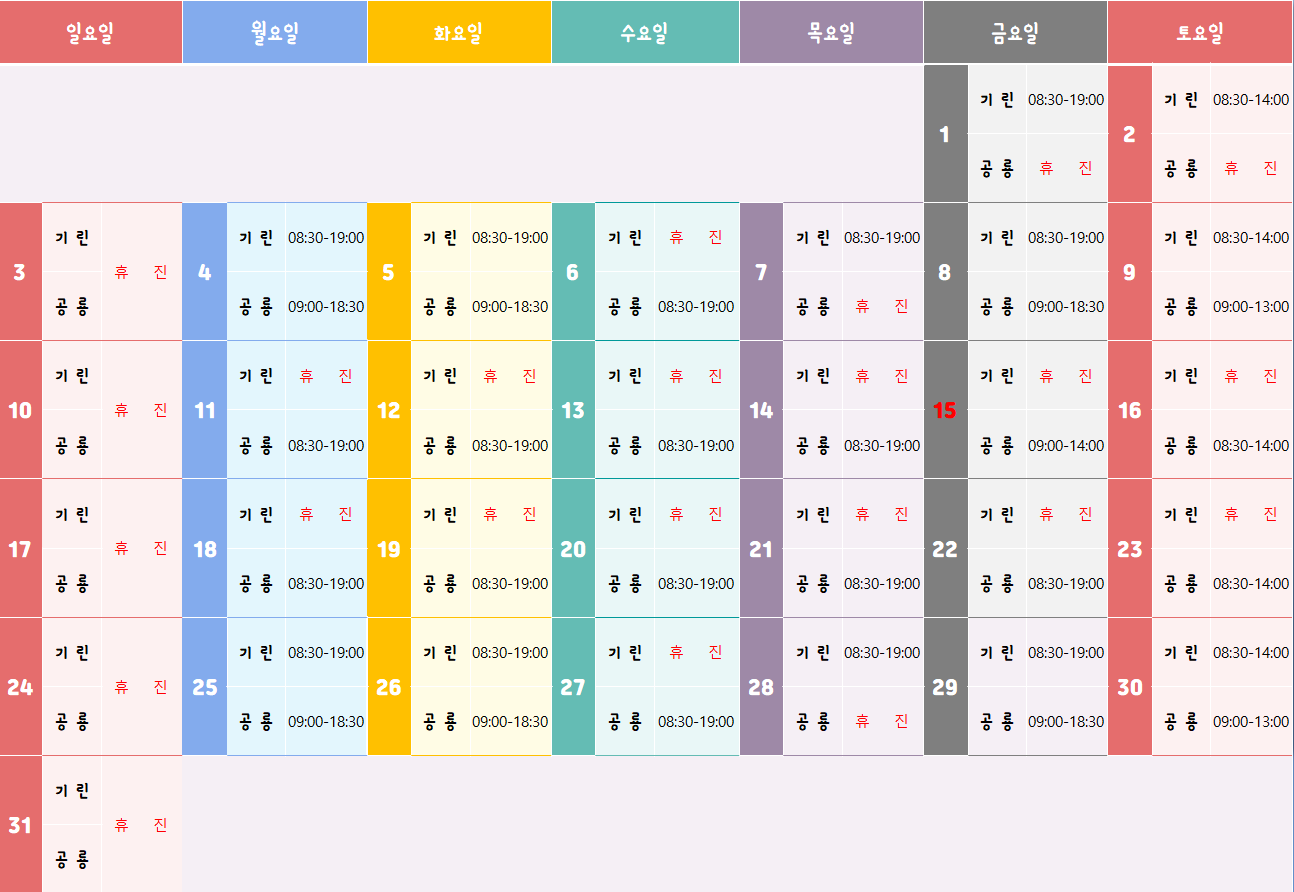
Task: Select date number 23 on Saturday
Action: click(1129, 548)
